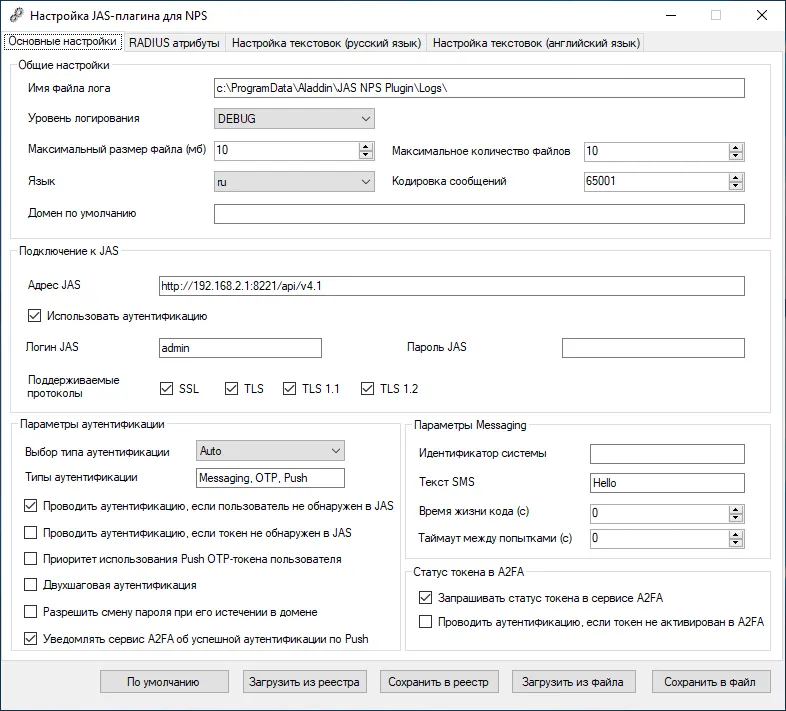The height and width of the screenshot is (711, 786).
Task: Decrease code lifetime seconds value
Action: point(735,518)
